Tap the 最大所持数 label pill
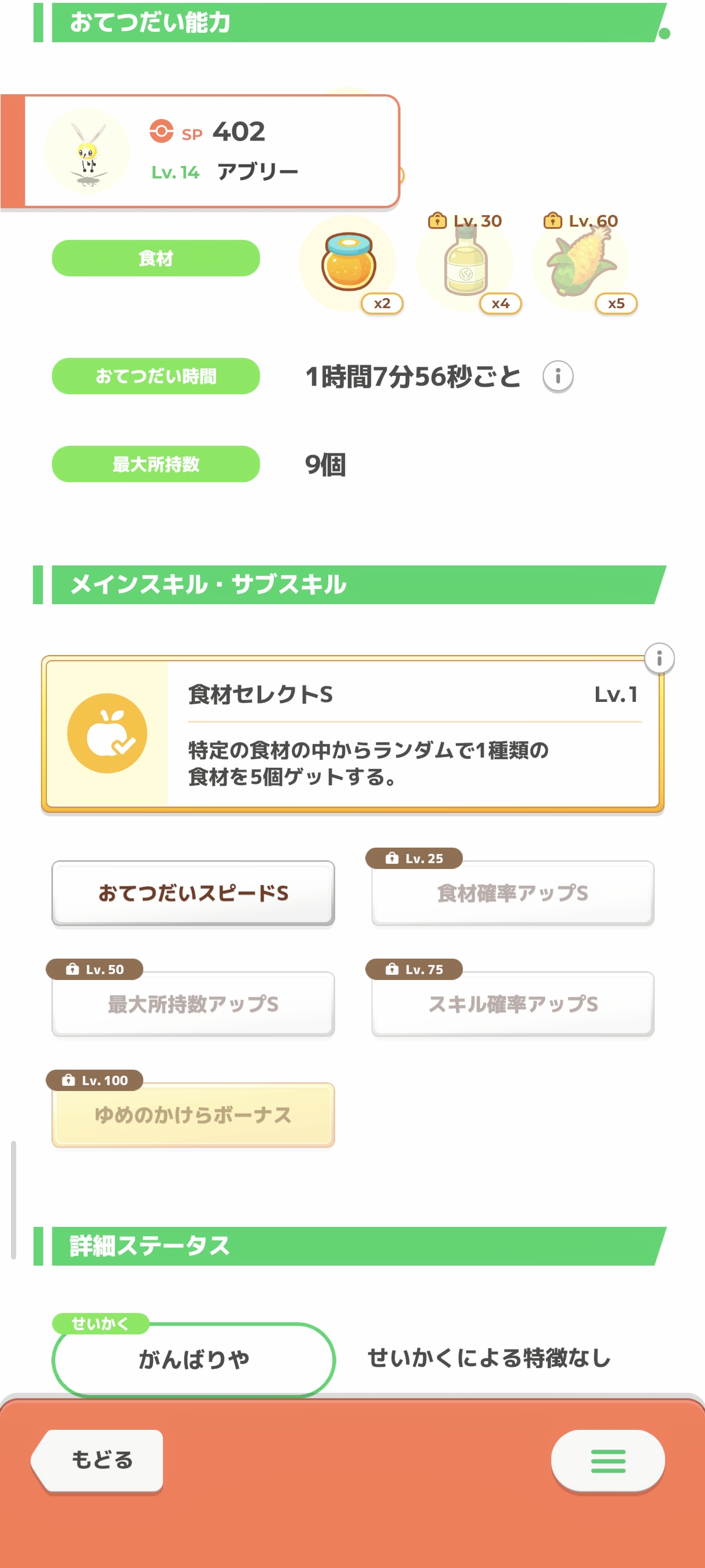Screen dimensions: 705x1568 pos(155,464)
